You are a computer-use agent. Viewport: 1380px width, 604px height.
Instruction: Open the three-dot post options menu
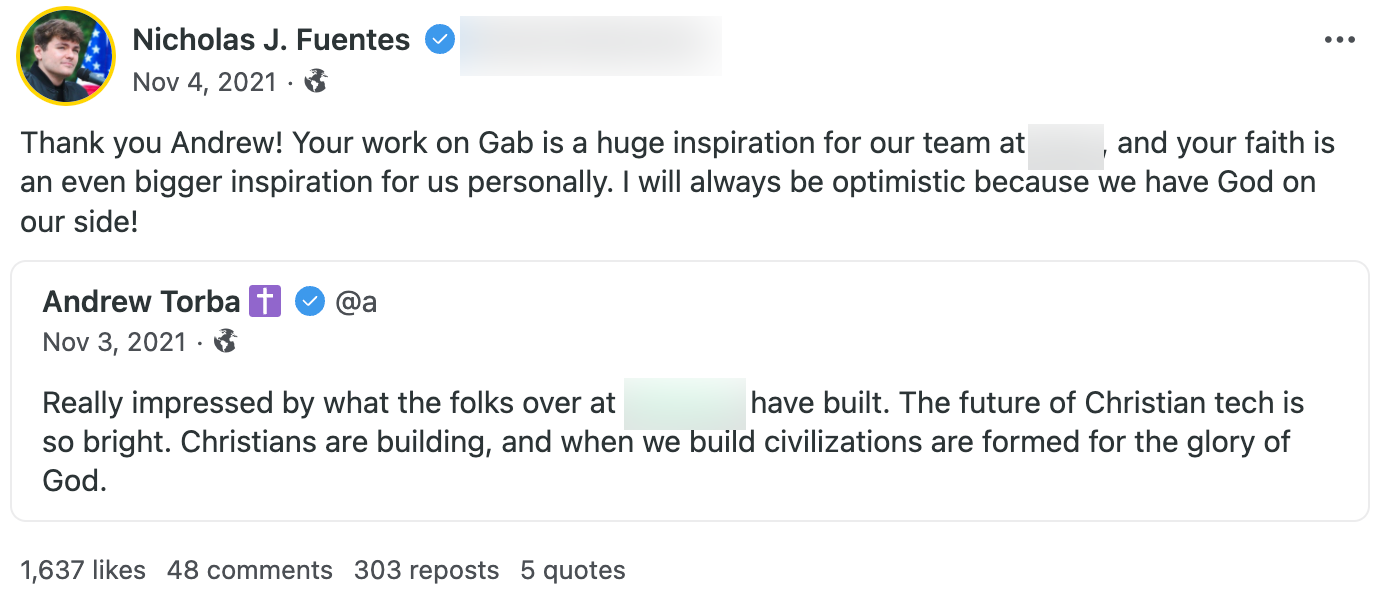1339,39
